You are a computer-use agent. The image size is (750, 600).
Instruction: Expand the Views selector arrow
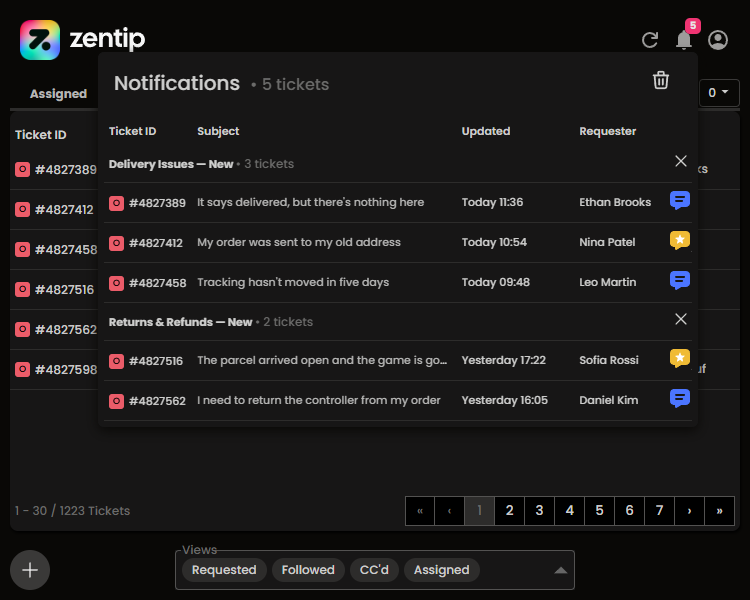pyautogui.click(x=561, y=570)
